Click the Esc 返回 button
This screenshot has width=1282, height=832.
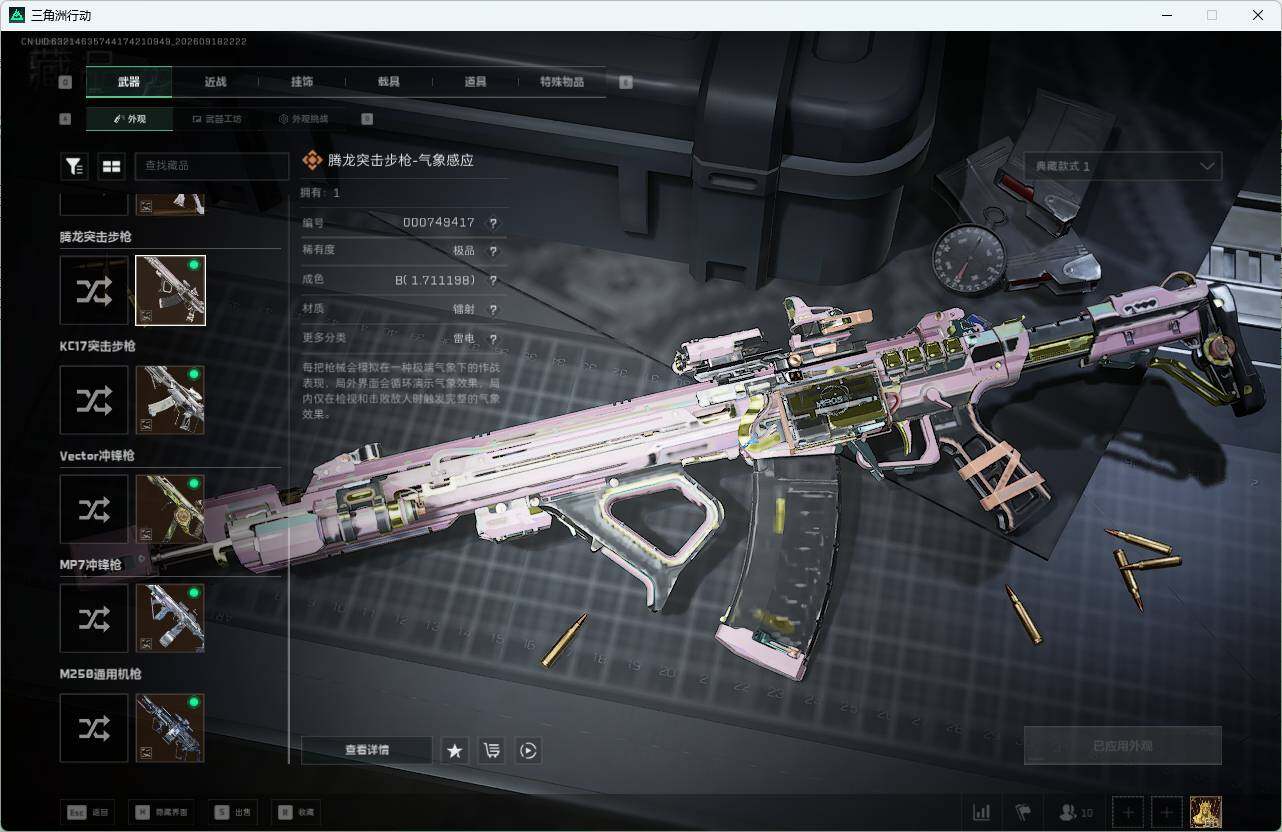(x=88, y=812)
